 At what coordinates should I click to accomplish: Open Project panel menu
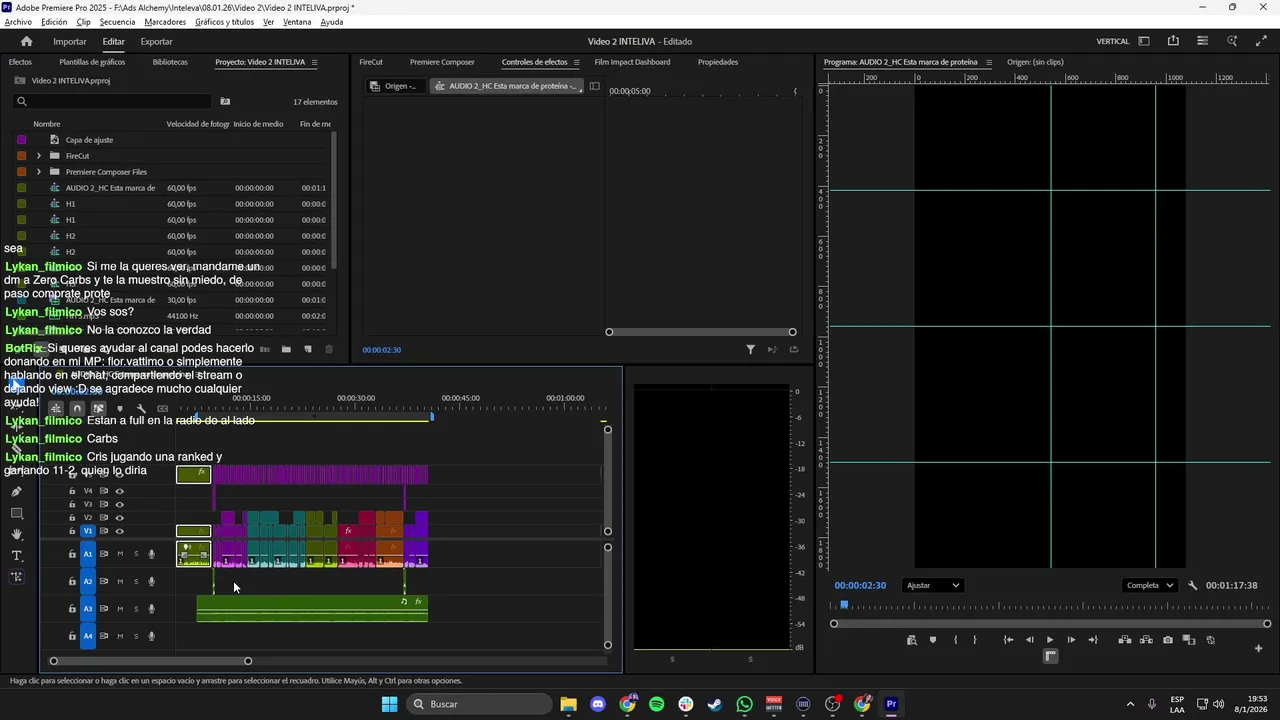[x=314, y=62]
